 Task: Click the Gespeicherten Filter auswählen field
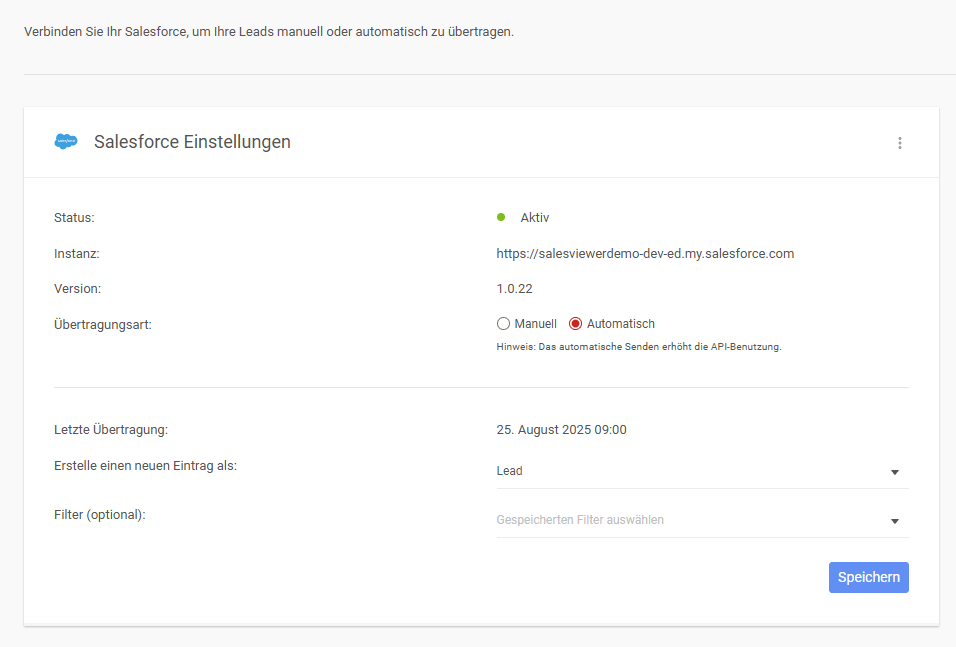click(x=702, y=520)
